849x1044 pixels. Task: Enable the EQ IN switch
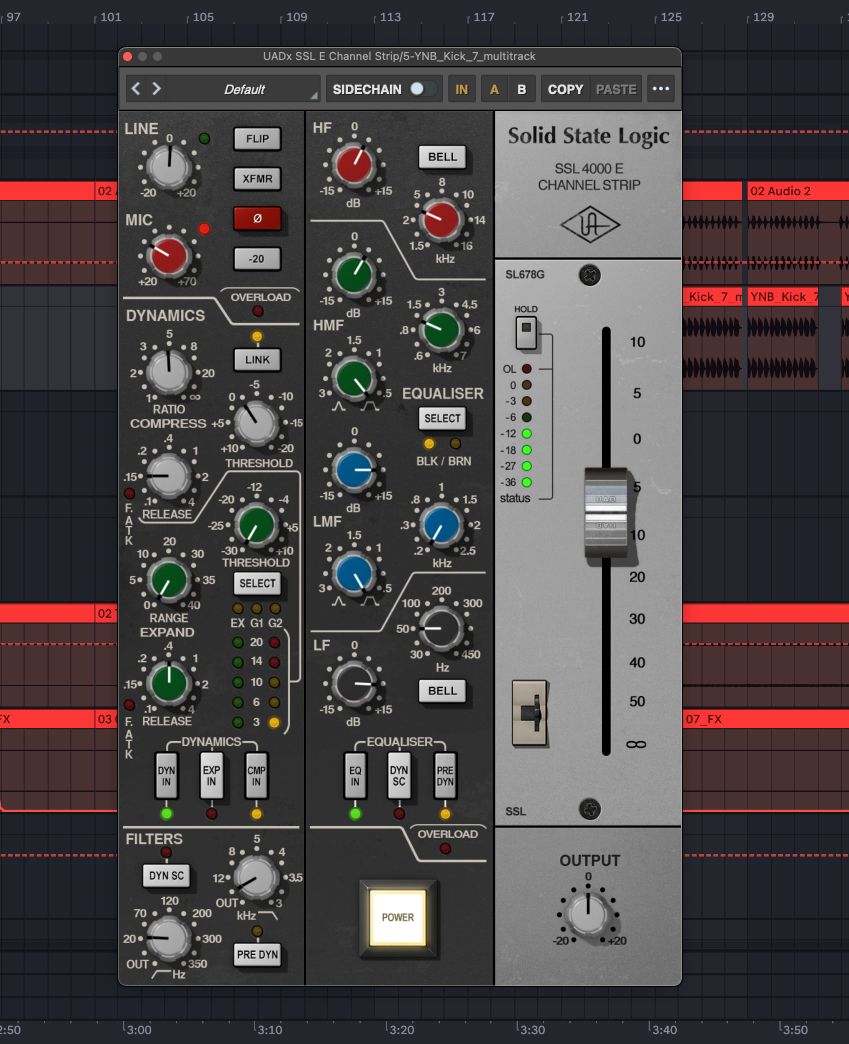point(354,777)
